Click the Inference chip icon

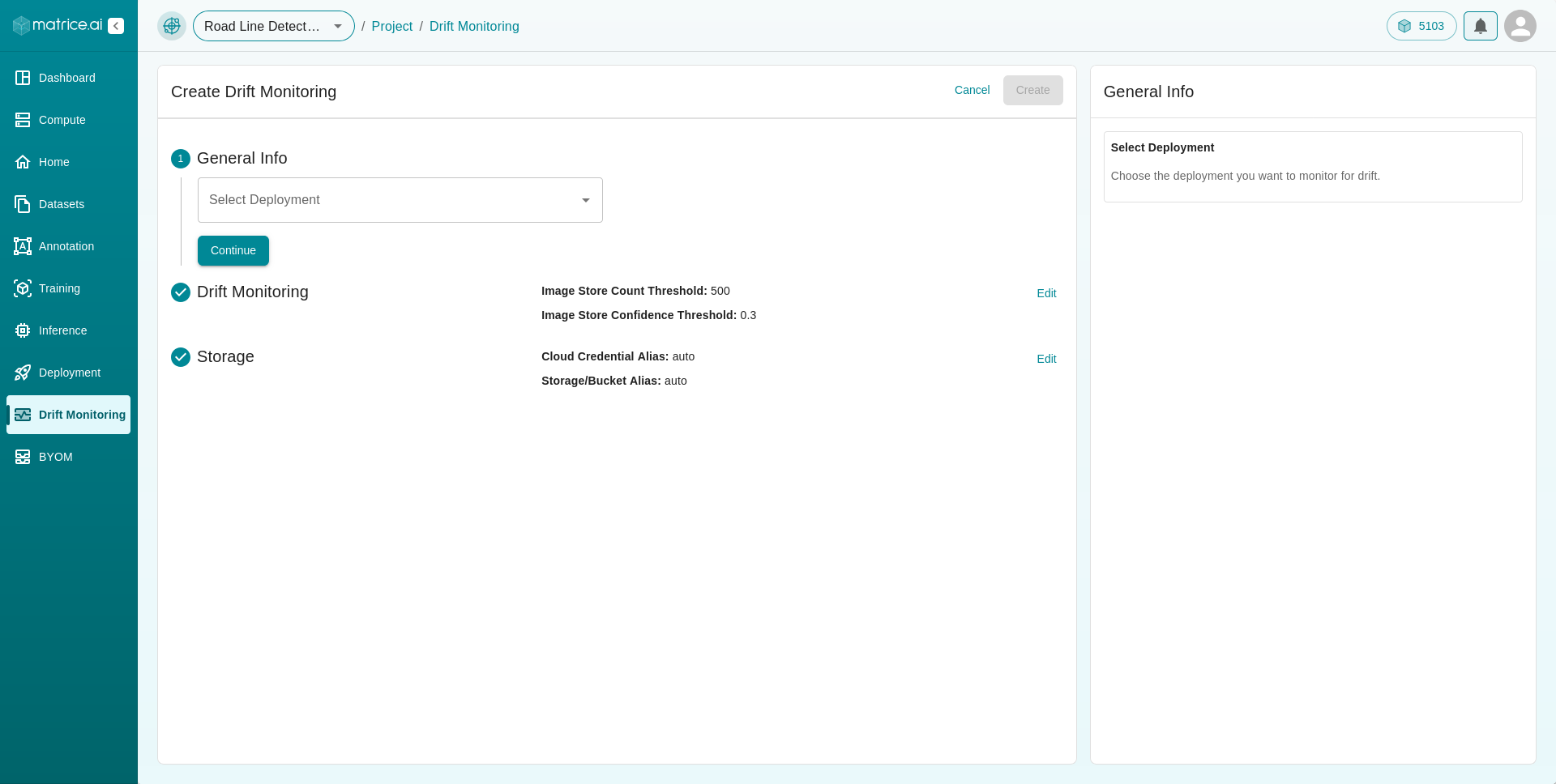23,330
